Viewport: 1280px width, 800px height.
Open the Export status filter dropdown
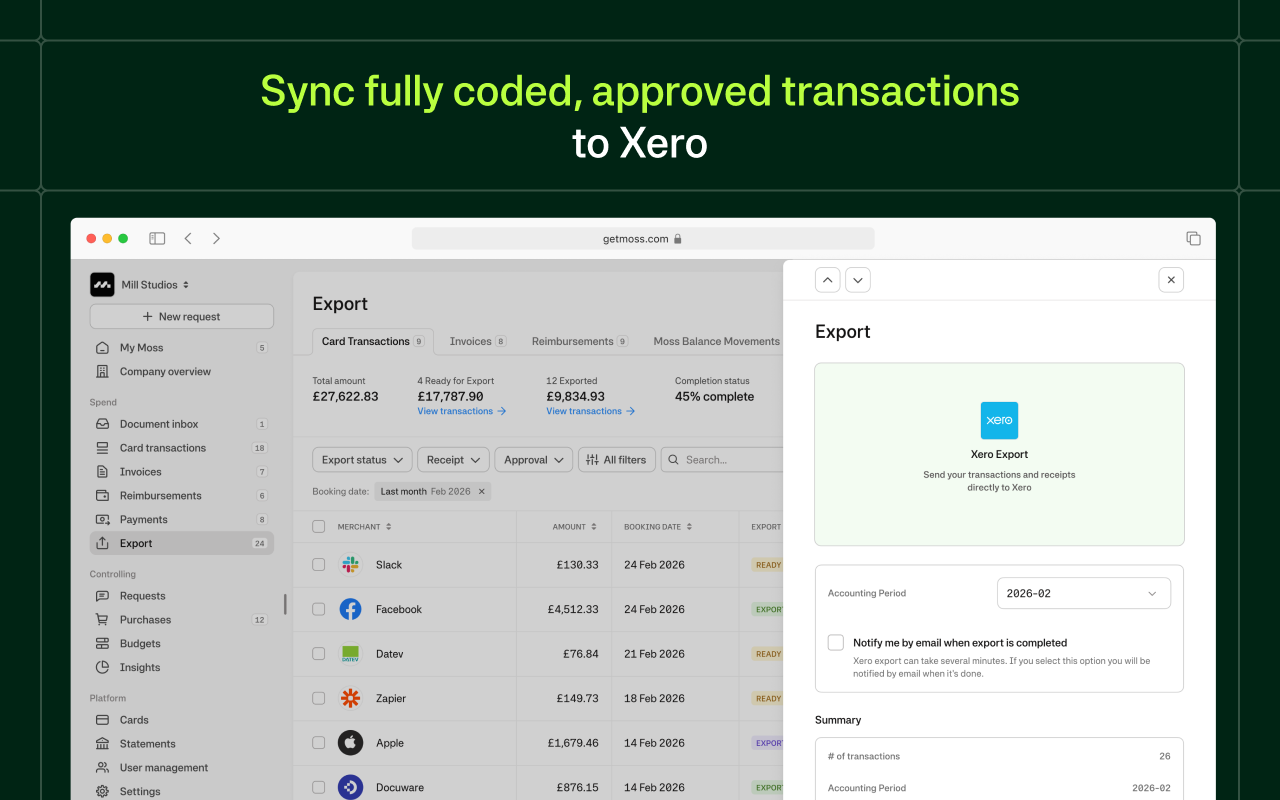[x=362, y=460]
